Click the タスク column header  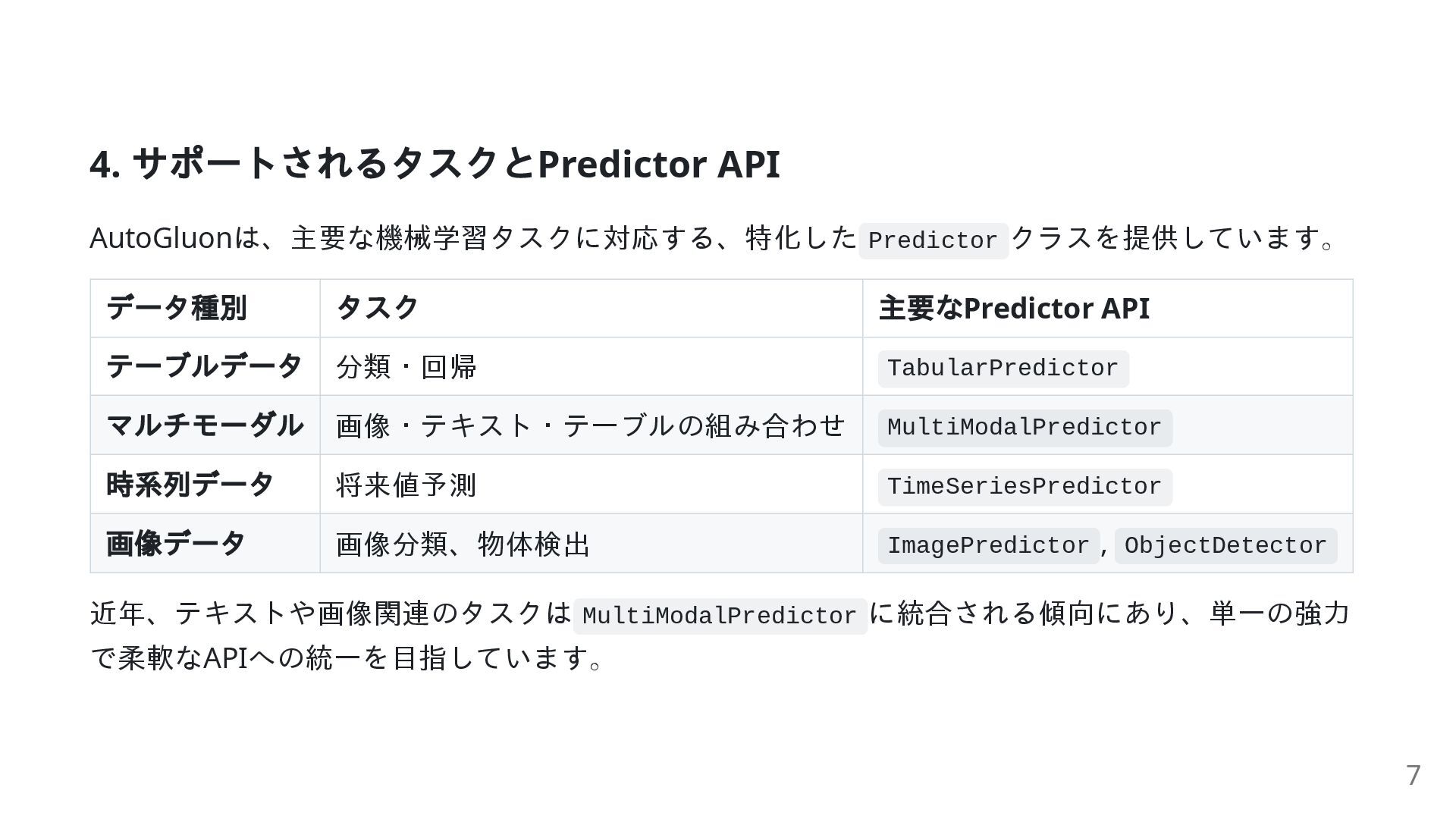pos(377,308)
